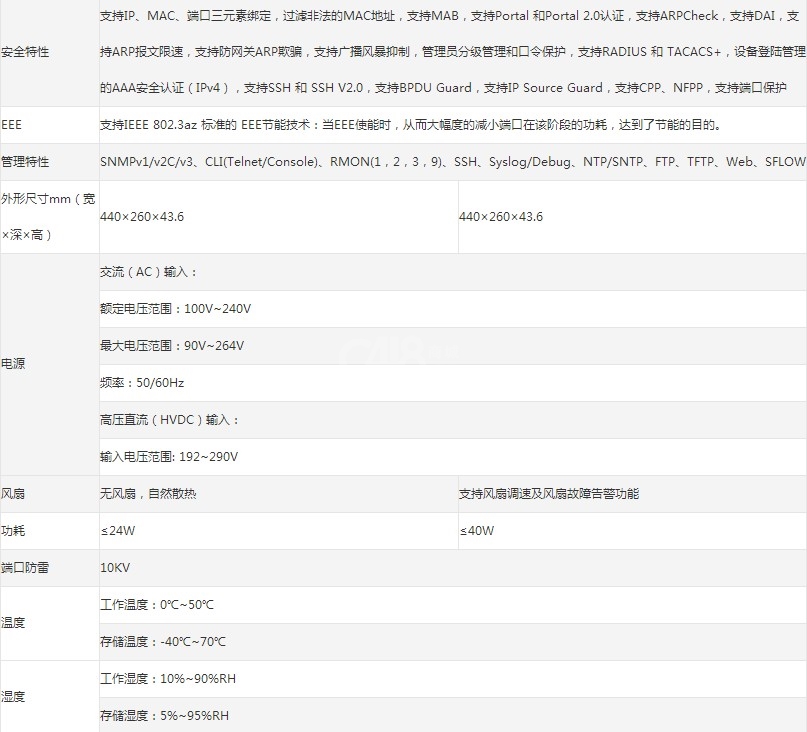
Task: Select the 频率 50/60Hz line
Action: click(x=142, y=383)
